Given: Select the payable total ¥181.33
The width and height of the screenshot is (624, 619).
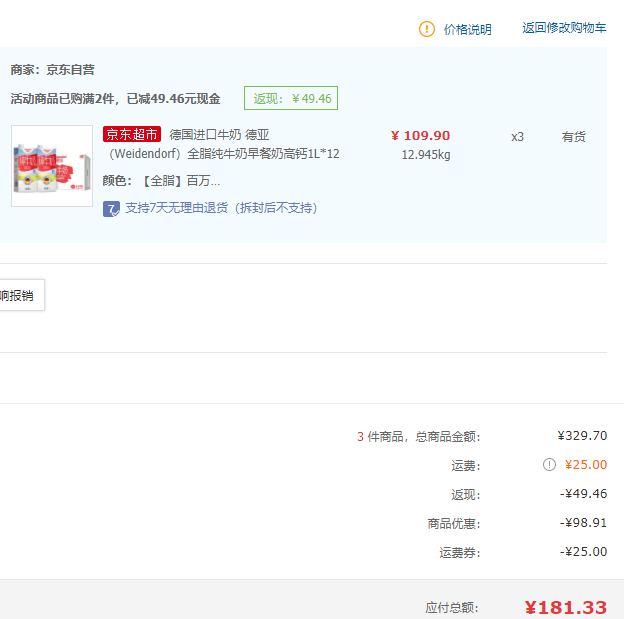Looking at the screenshot, I should coord(566,607).
